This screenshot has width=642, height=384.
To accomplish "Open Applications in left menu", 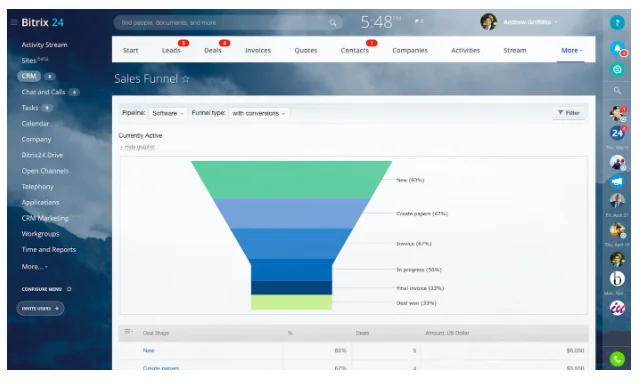I will pyautogui.click(x=41, y=202).
